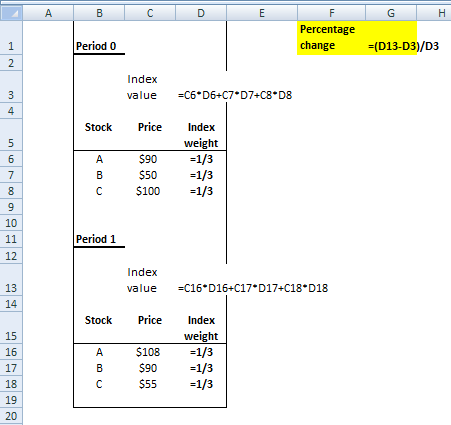The image size is (451, 425).
Task: Click the Select All corner button
Action: pyautogui.click(x=11, y=13)
